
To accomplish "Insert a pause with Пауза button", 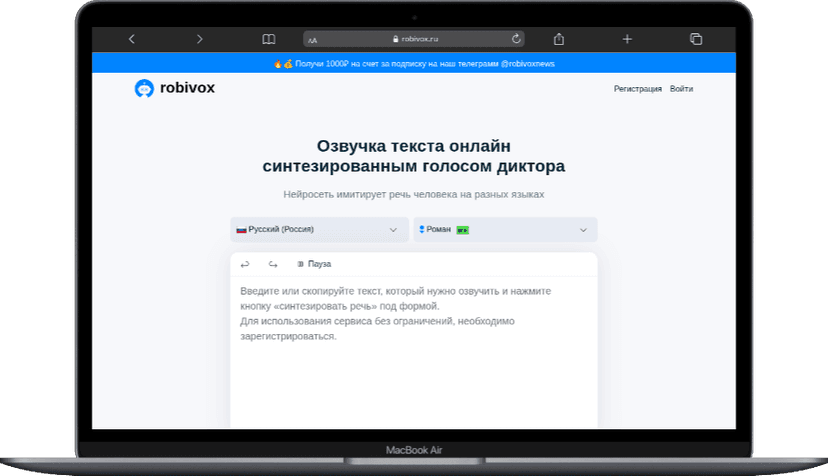I will coord(313,264).
